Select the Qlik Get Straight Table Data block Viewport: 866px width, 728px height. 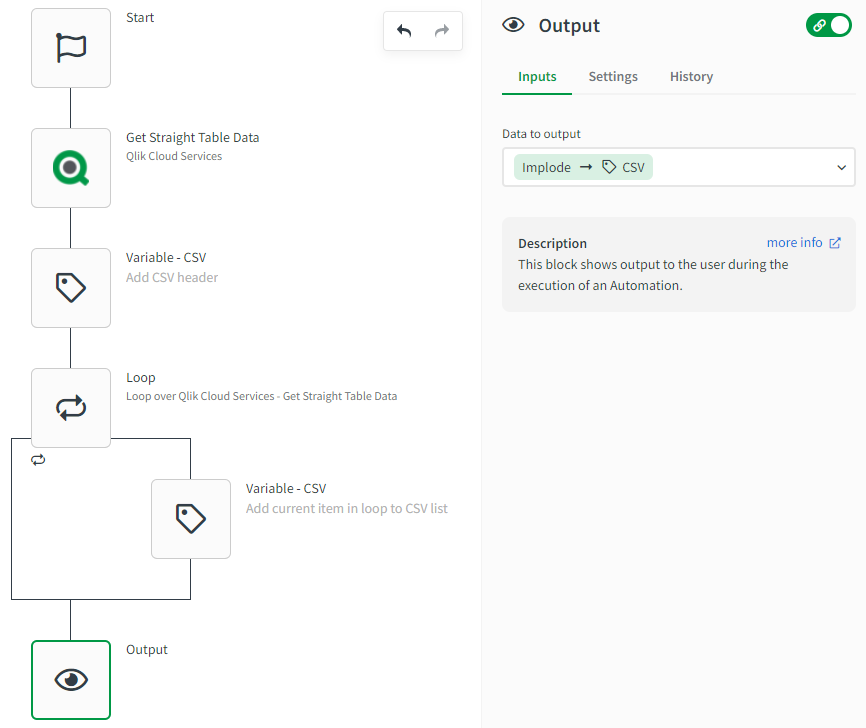pos(71,168)
